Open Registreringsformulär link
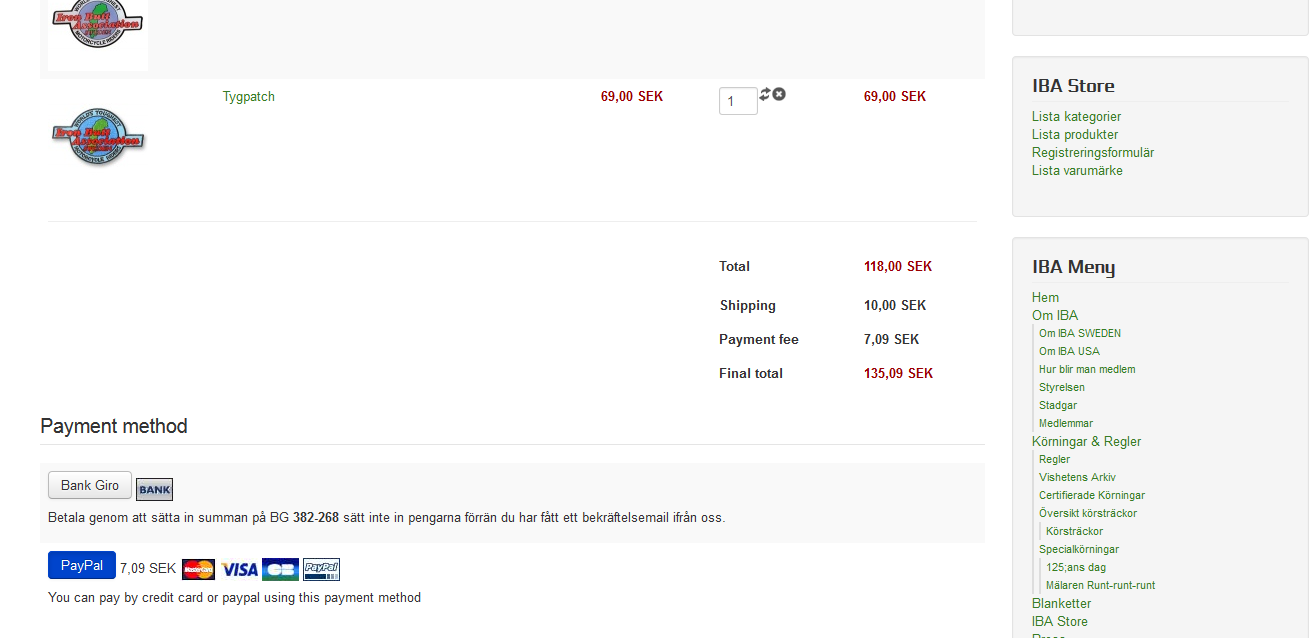 pyautogui.click(x=1093, y=153)
